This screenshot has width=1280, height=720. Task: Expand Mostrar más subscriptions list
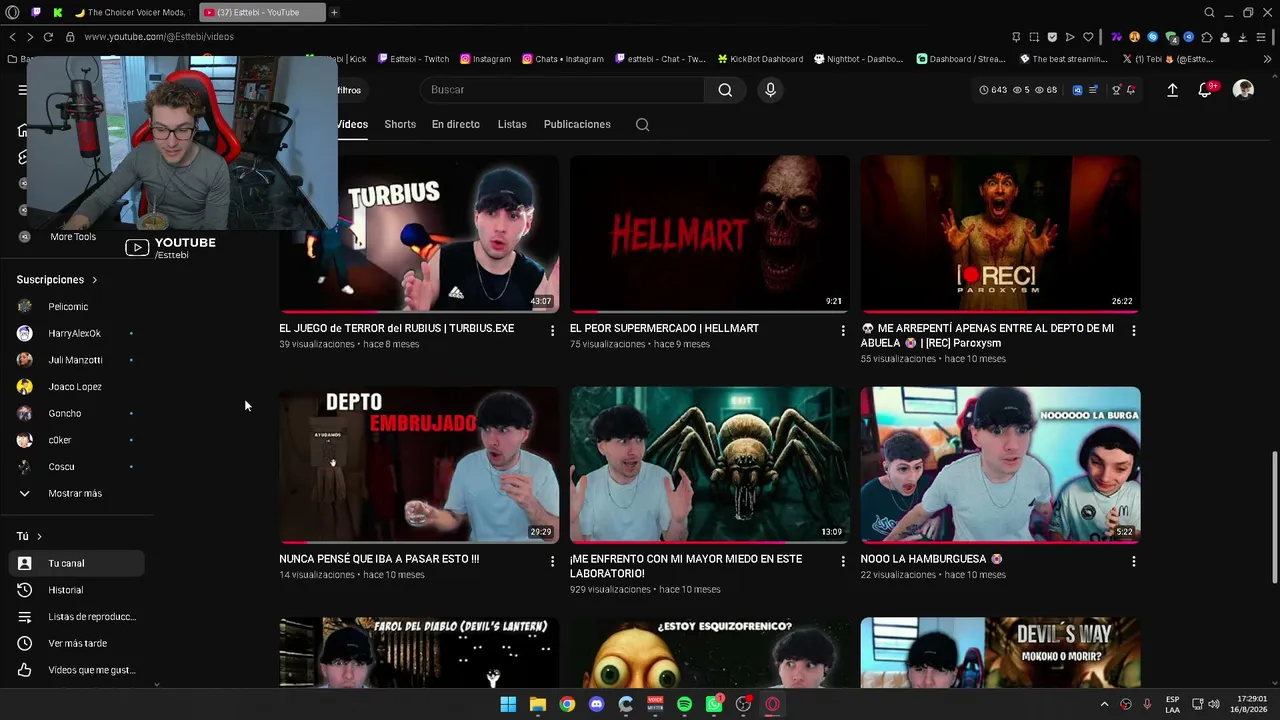tap(75, 493)
